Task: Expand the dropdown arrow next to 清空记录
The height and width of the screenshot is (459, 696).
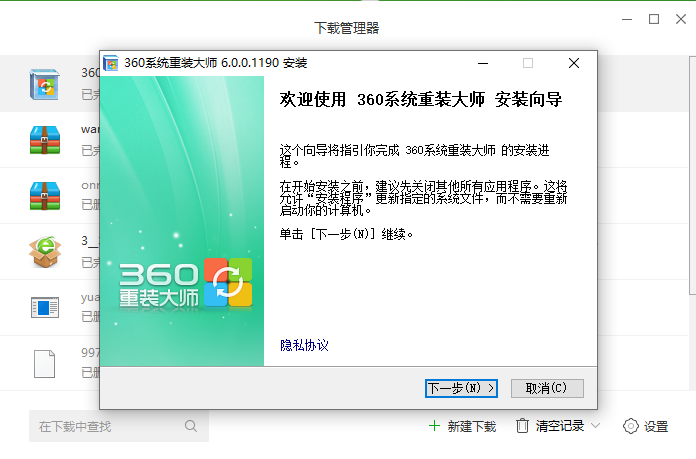Action: [x=596, y=426]
